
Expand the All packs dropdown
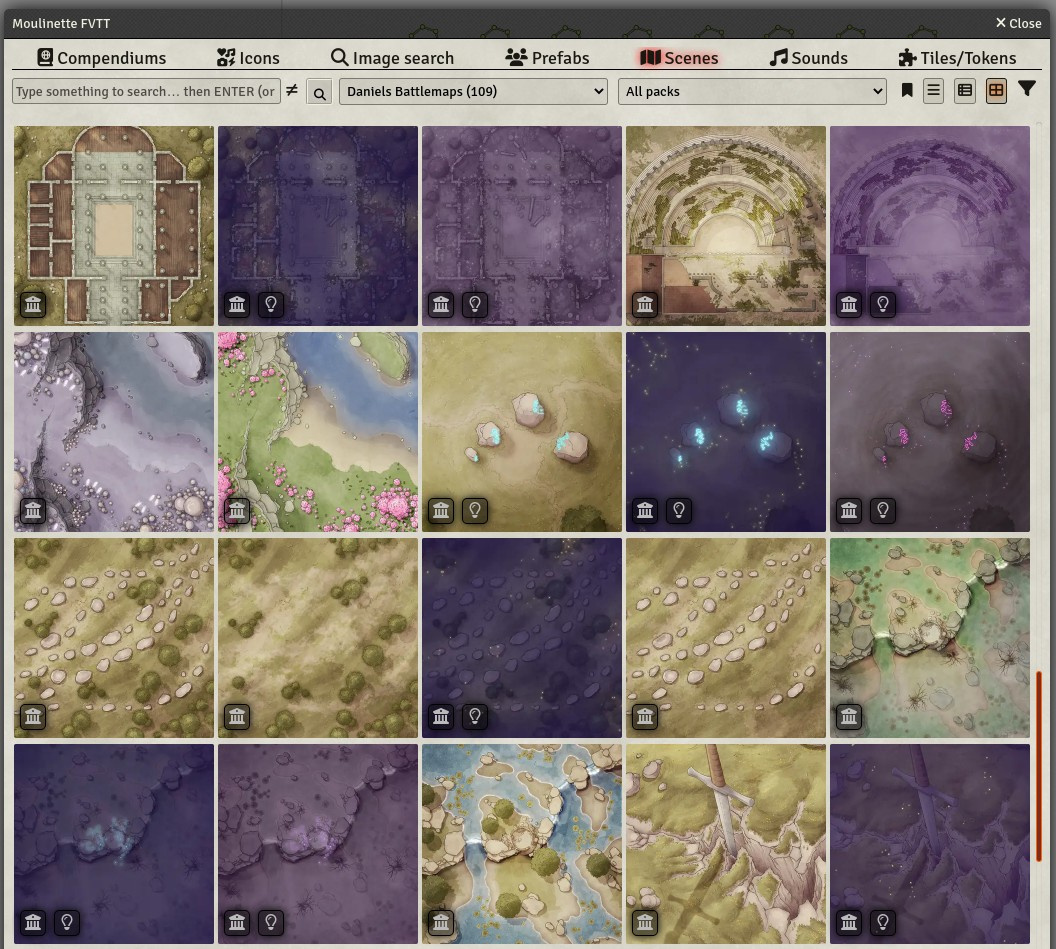pyautogui.click(x=752, y=92)
